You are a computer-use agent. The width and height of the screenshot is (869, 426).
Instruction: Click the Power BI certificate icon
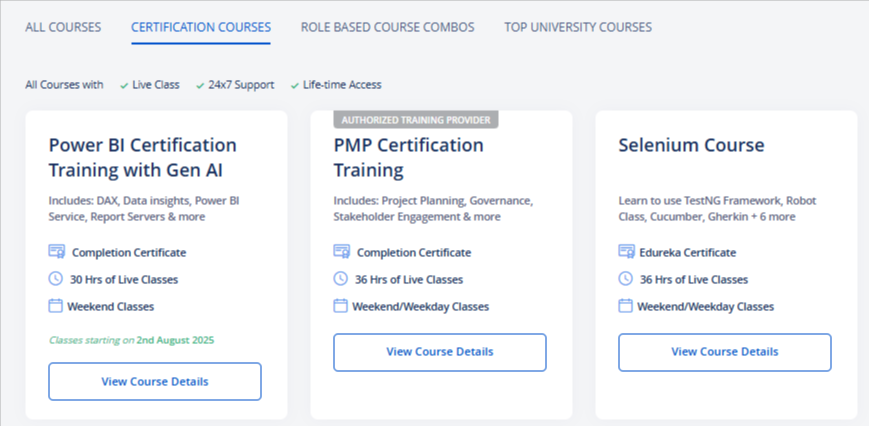click(57, 252)
